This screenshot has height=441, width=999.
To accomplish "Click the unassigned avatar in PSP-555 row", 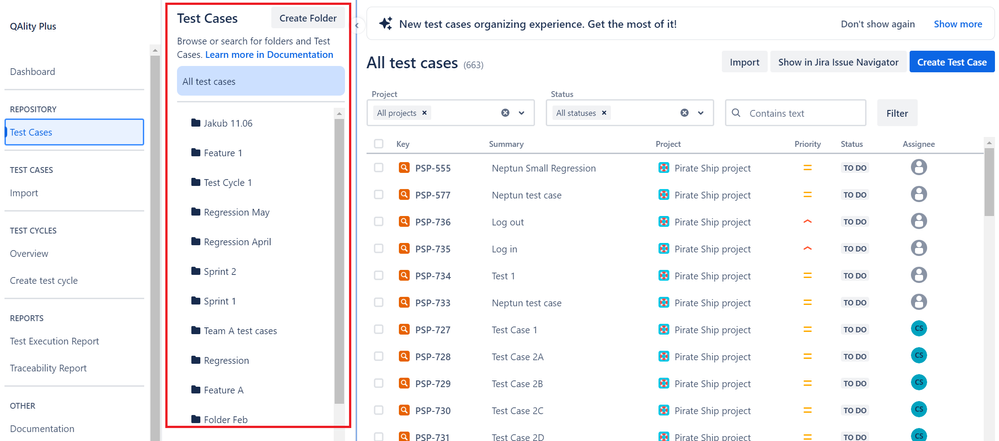I will [x=919, y=168].
